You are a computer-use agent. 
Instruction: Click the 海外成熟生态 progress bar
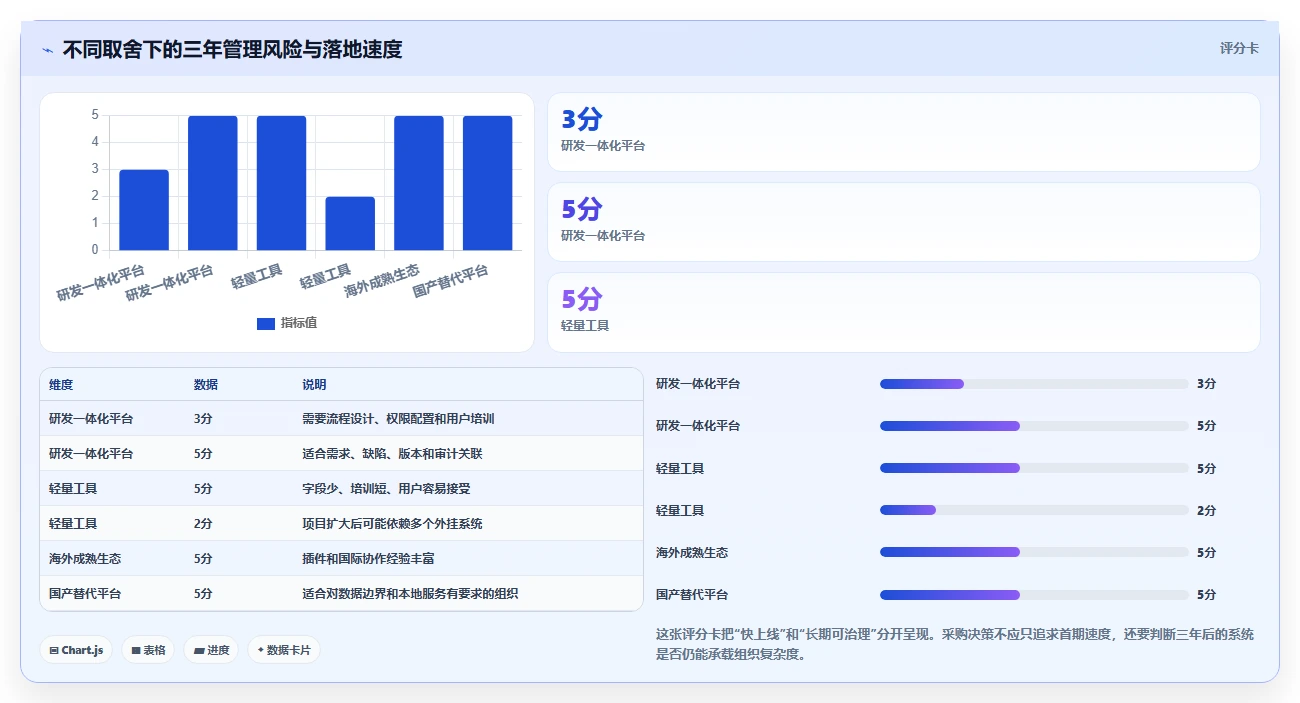[1034, 552]
